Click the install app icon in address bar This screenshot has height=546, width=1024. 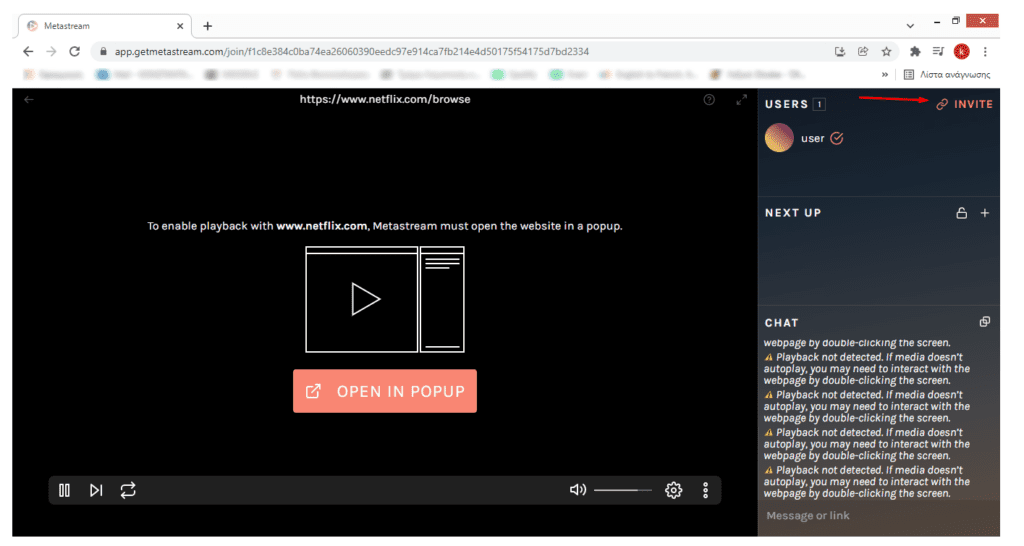840,52
